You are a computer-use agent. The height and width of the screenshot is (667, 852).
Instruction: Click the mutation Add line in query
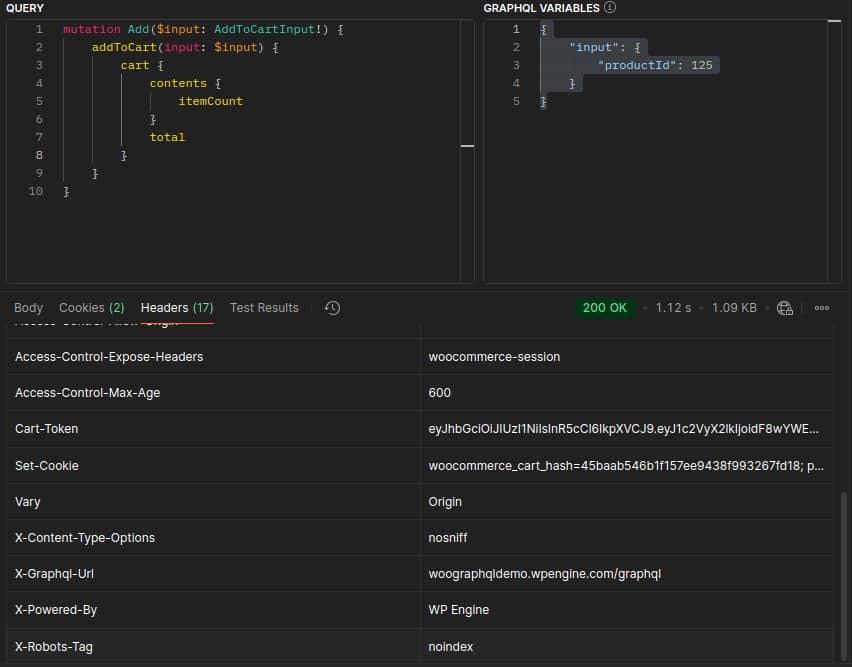[x=203, y=29]
